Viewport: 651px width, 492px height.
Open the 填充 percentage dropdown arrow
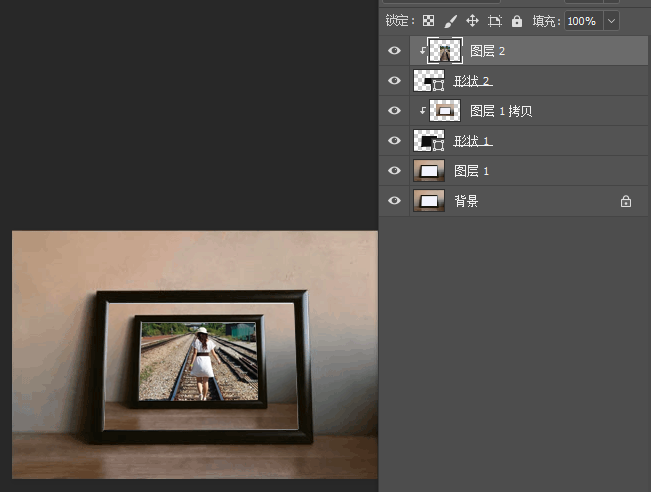pos(611,21)
